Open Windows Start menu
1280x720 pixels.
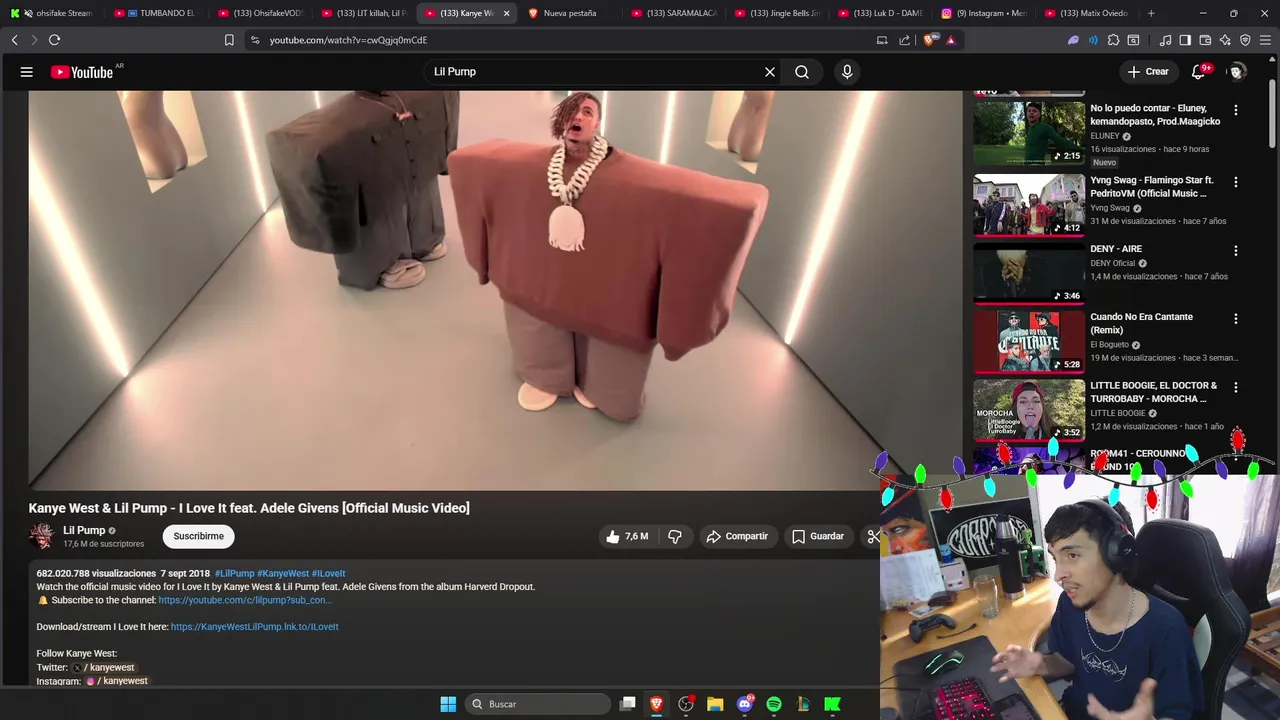tap(448, 704)
